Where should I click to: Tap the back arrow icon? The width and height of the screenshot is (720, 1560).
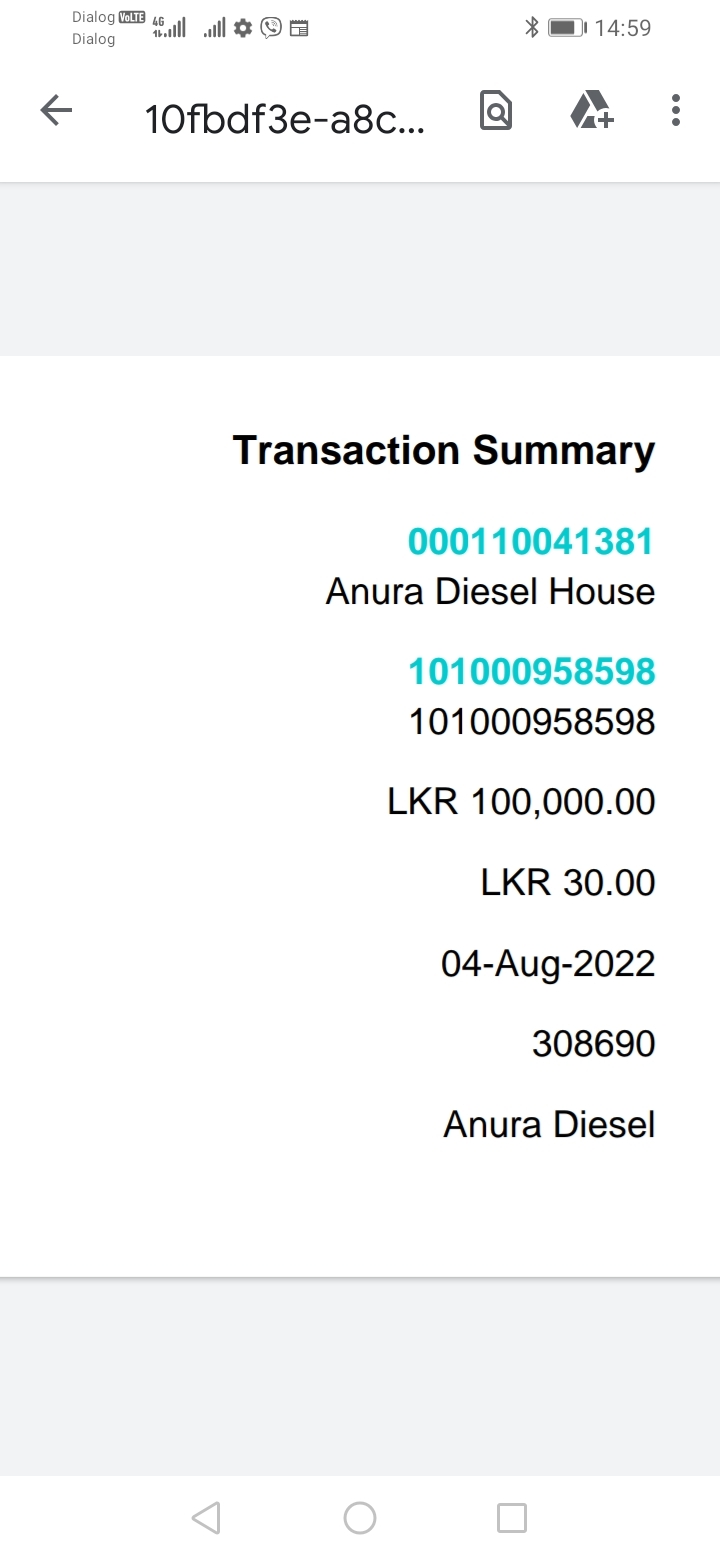pos(56,111)
